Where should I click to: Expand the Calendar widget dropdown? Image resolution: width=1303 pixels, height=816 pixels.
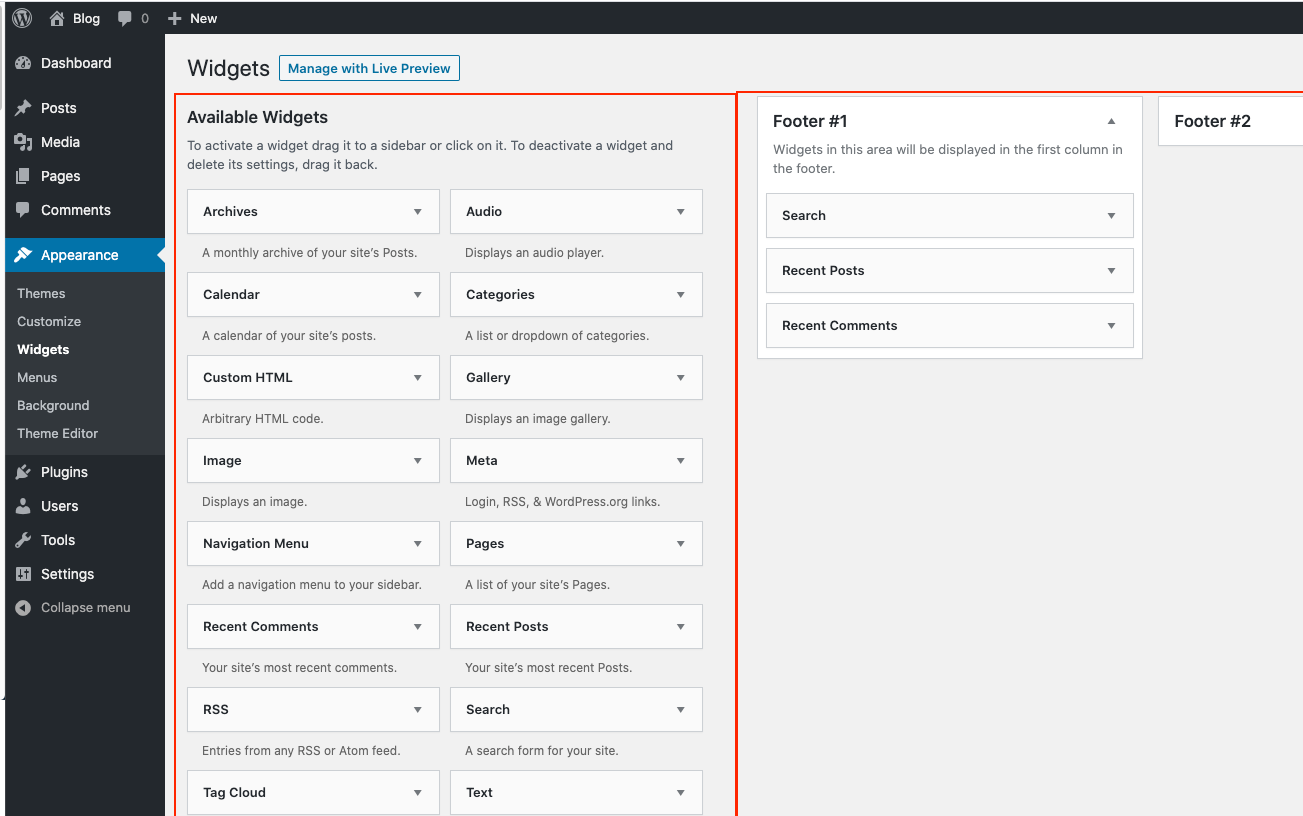click(420, 294)
